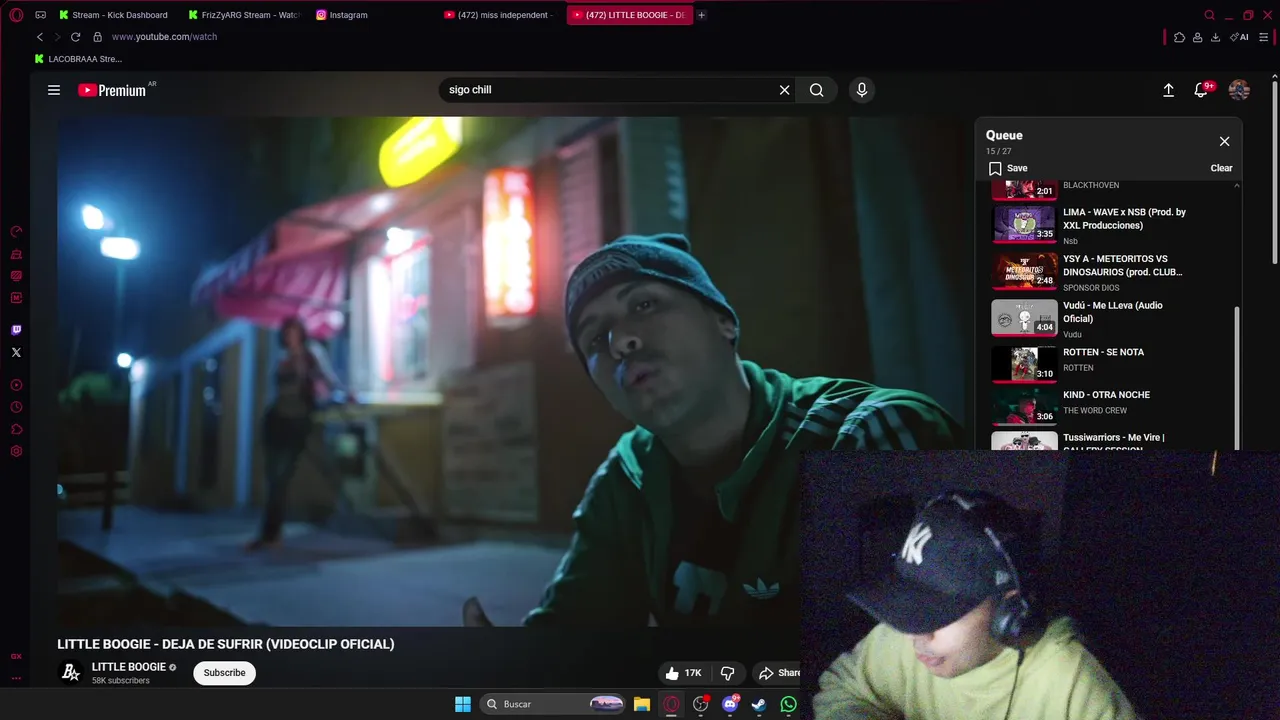This screenshot has width=1280, height=720.
Task: Focus the address bar www.youtube.com/watch
Action: tap(164, 37)
